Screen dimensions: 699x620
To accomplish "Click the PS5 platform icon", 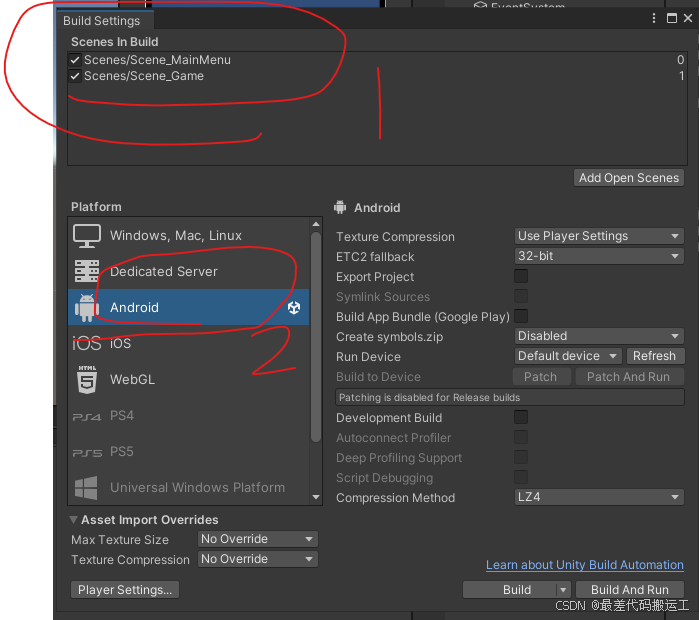I will 87,453.
